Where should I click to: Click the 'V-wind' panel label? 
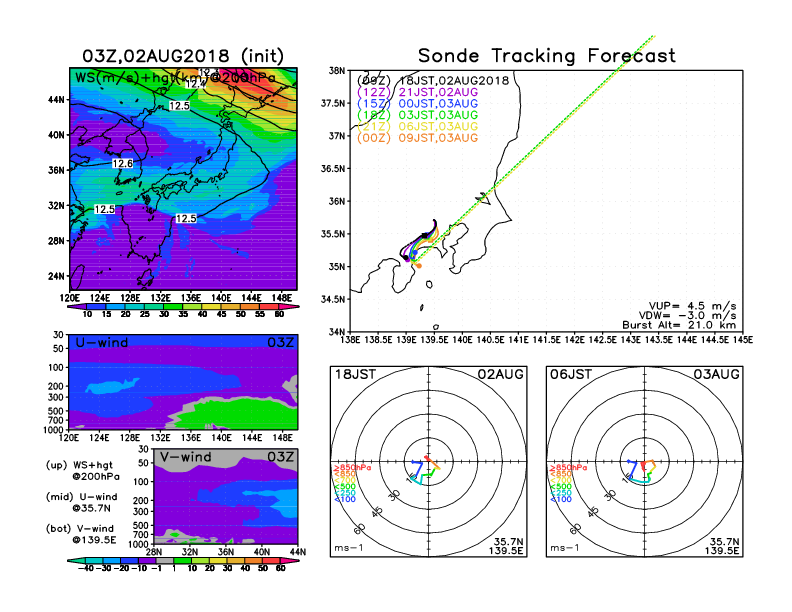coord(185,457)
